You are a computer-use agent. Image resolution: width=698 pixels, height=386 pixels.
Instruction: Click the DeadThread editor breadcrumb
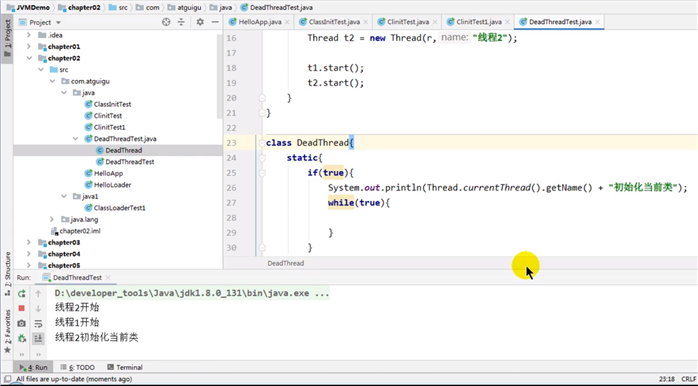(x=286, y=263)
